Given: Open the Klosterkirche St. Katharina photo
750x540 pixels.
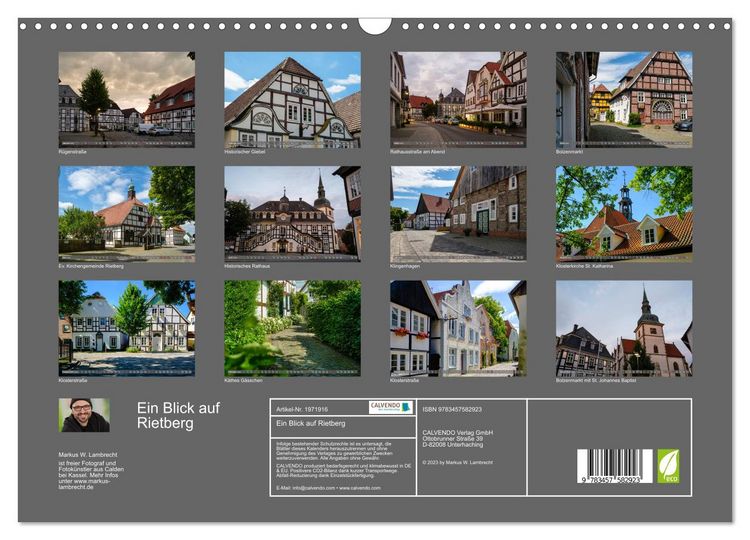Looking at the screenshot, I should (x=624, y=214).
